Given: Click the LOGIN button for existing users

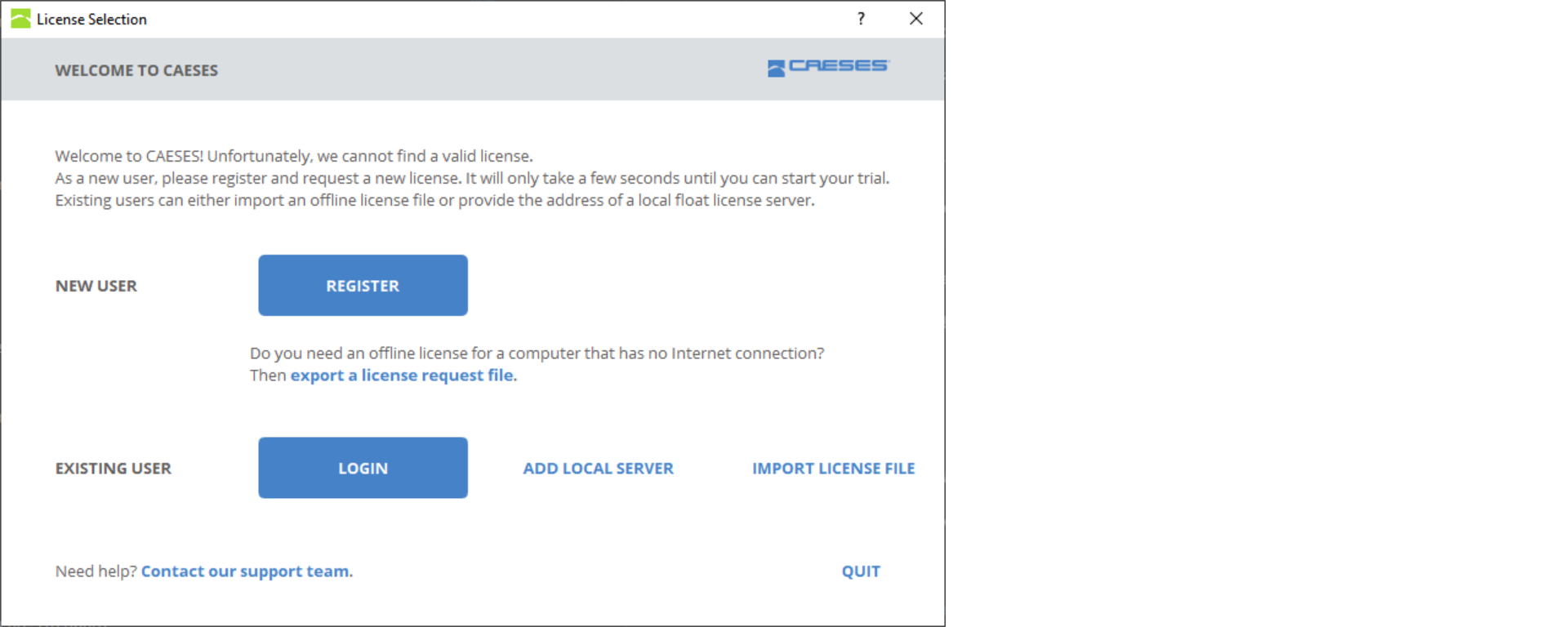Looking at the screenshot, I should pos(363,468).
